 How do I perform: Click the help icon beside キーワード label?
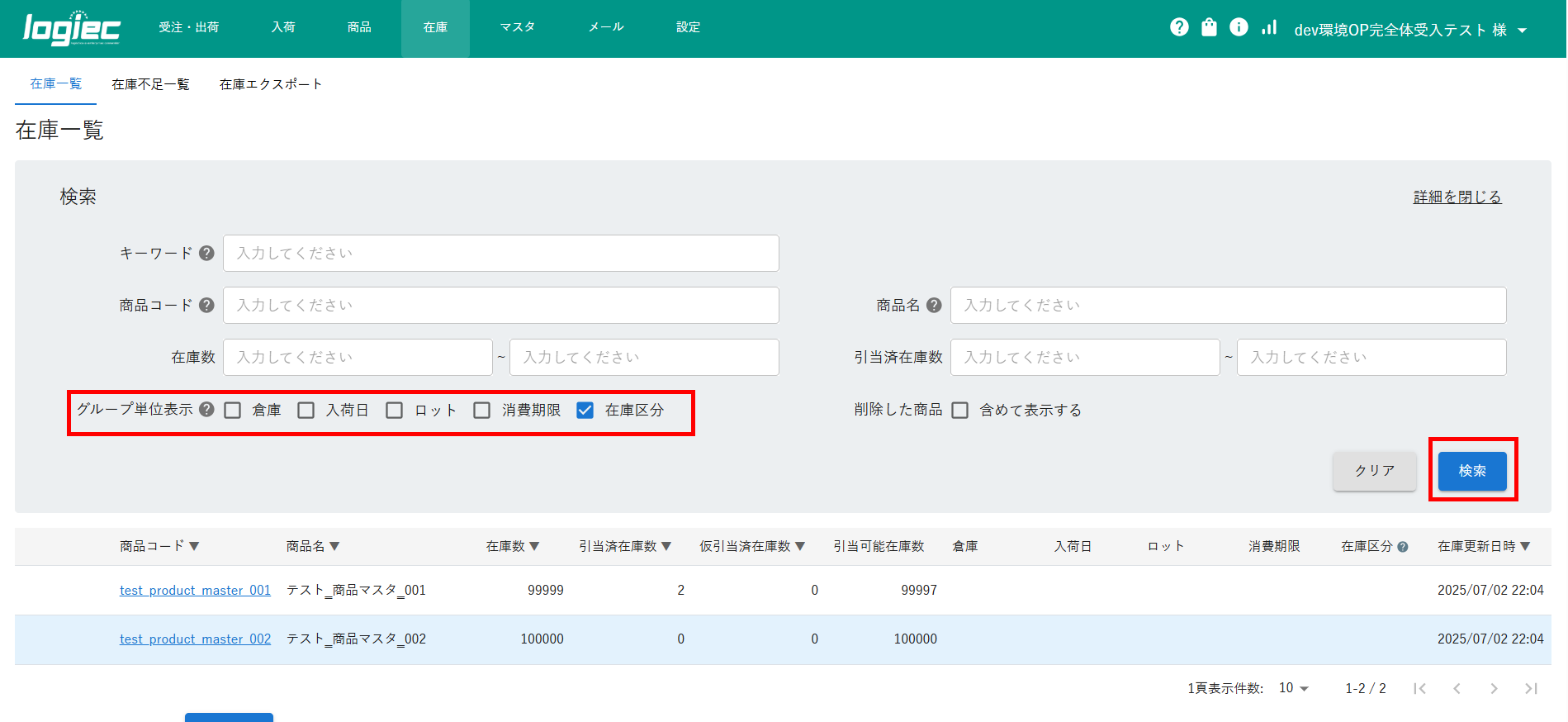point(206,253)
